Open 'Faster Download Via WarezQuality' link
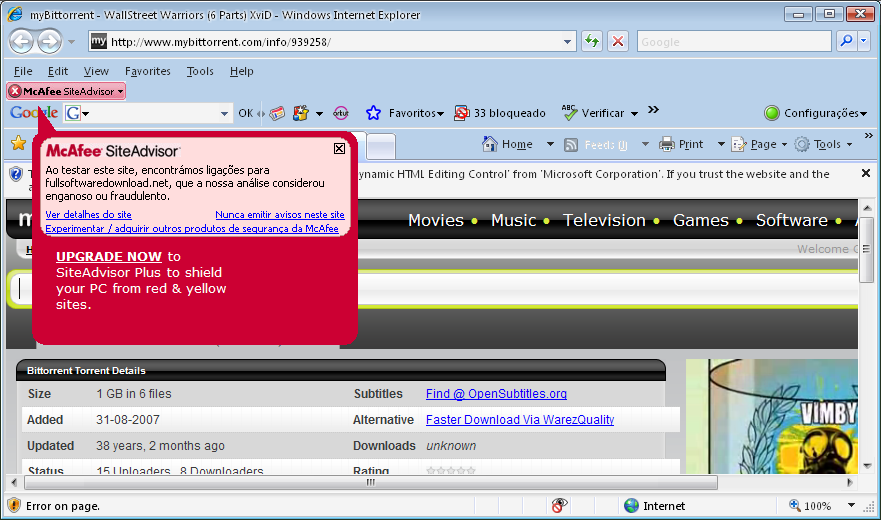 pos(520,419)
